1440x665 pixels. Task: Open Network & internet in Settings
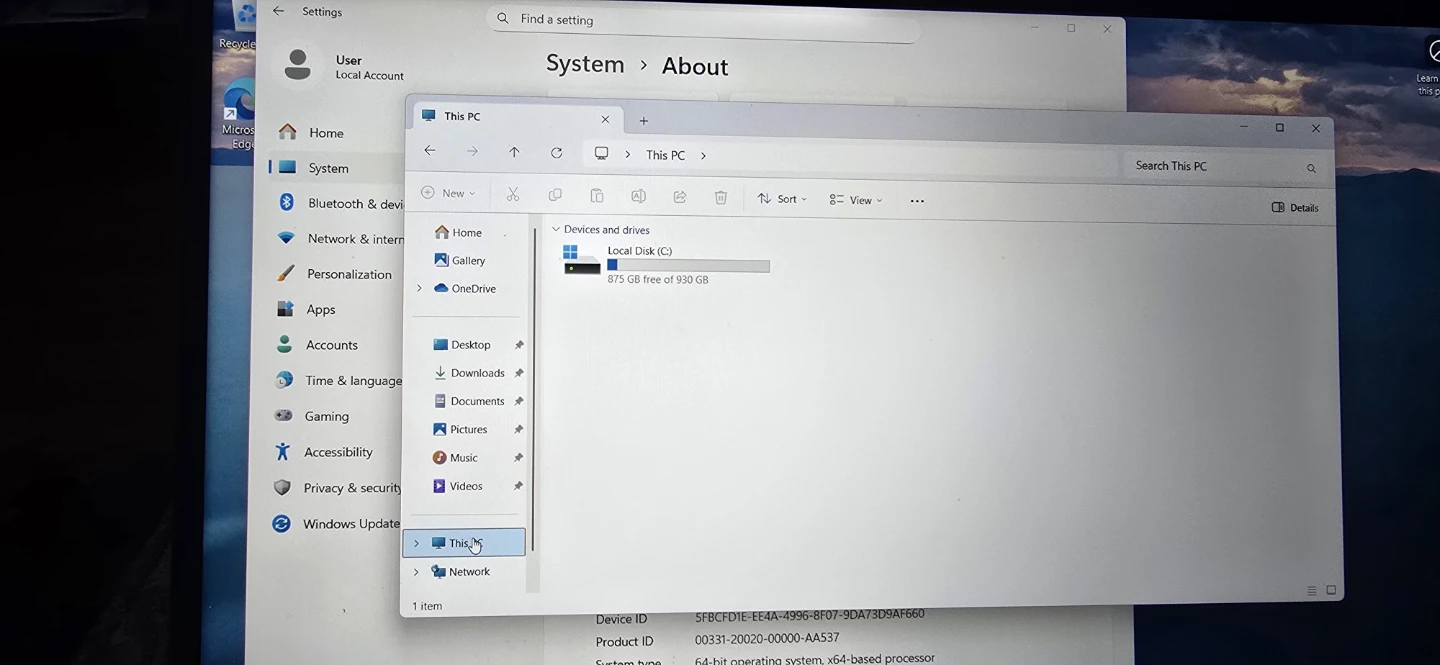[340, 239]
